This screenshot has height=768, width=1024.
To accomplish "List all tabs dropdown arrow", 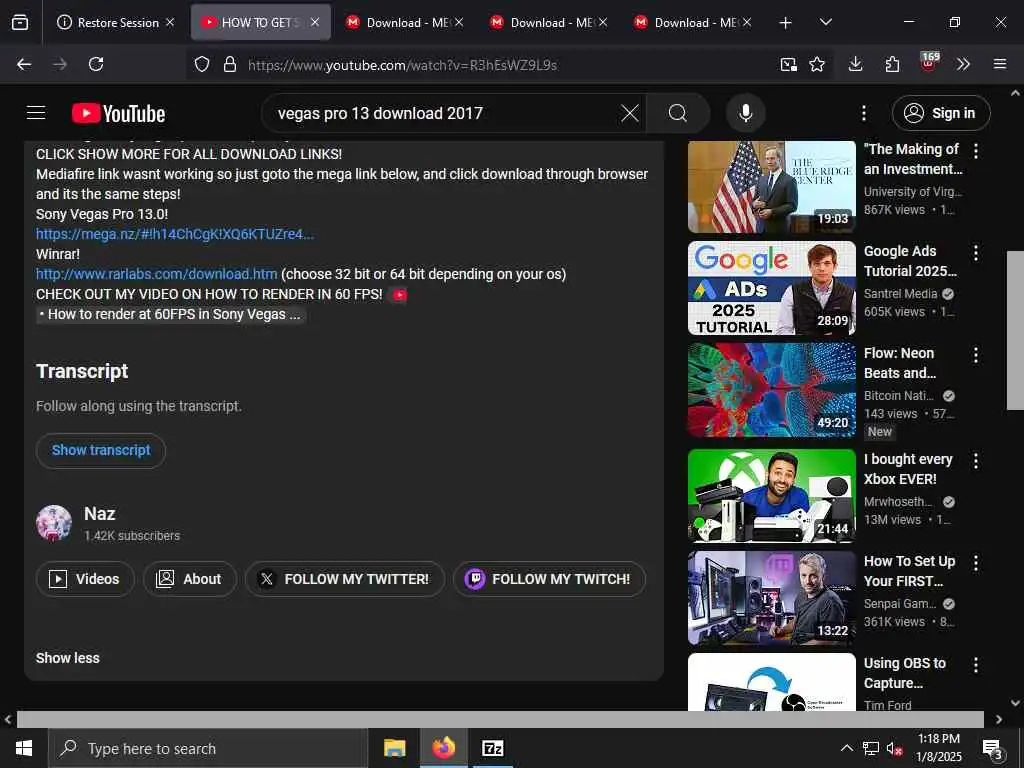I will coord(825,22).
